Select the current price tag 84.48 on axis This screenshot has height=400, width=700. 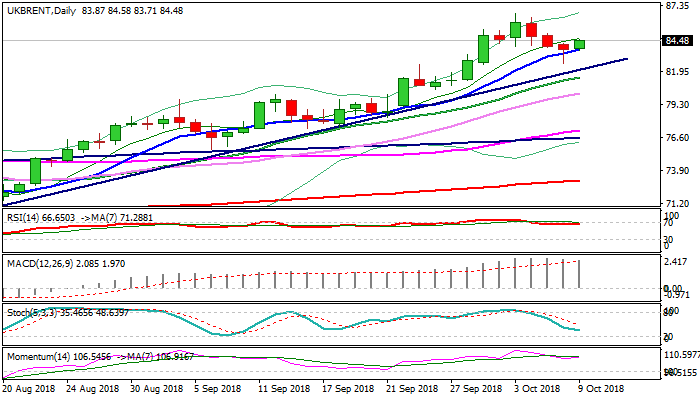(678, 40)
